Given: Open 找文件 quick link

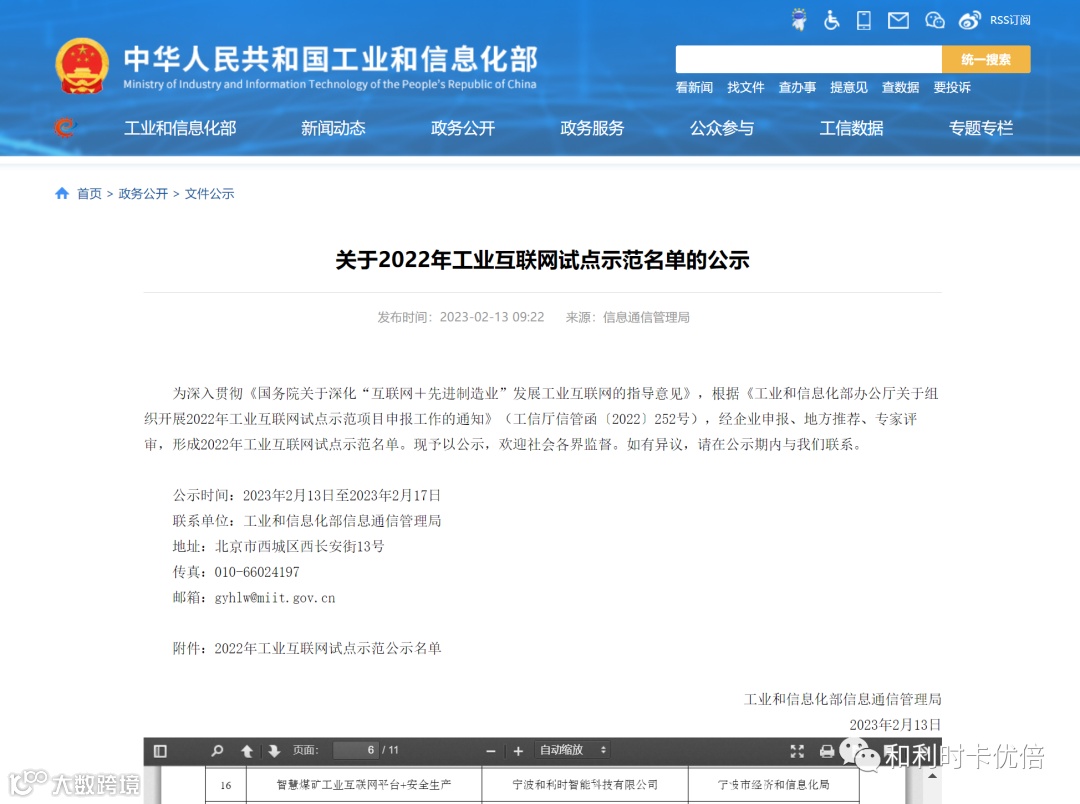Looking at the screenshot, I should pyautogui.click(x=746, y=87).
